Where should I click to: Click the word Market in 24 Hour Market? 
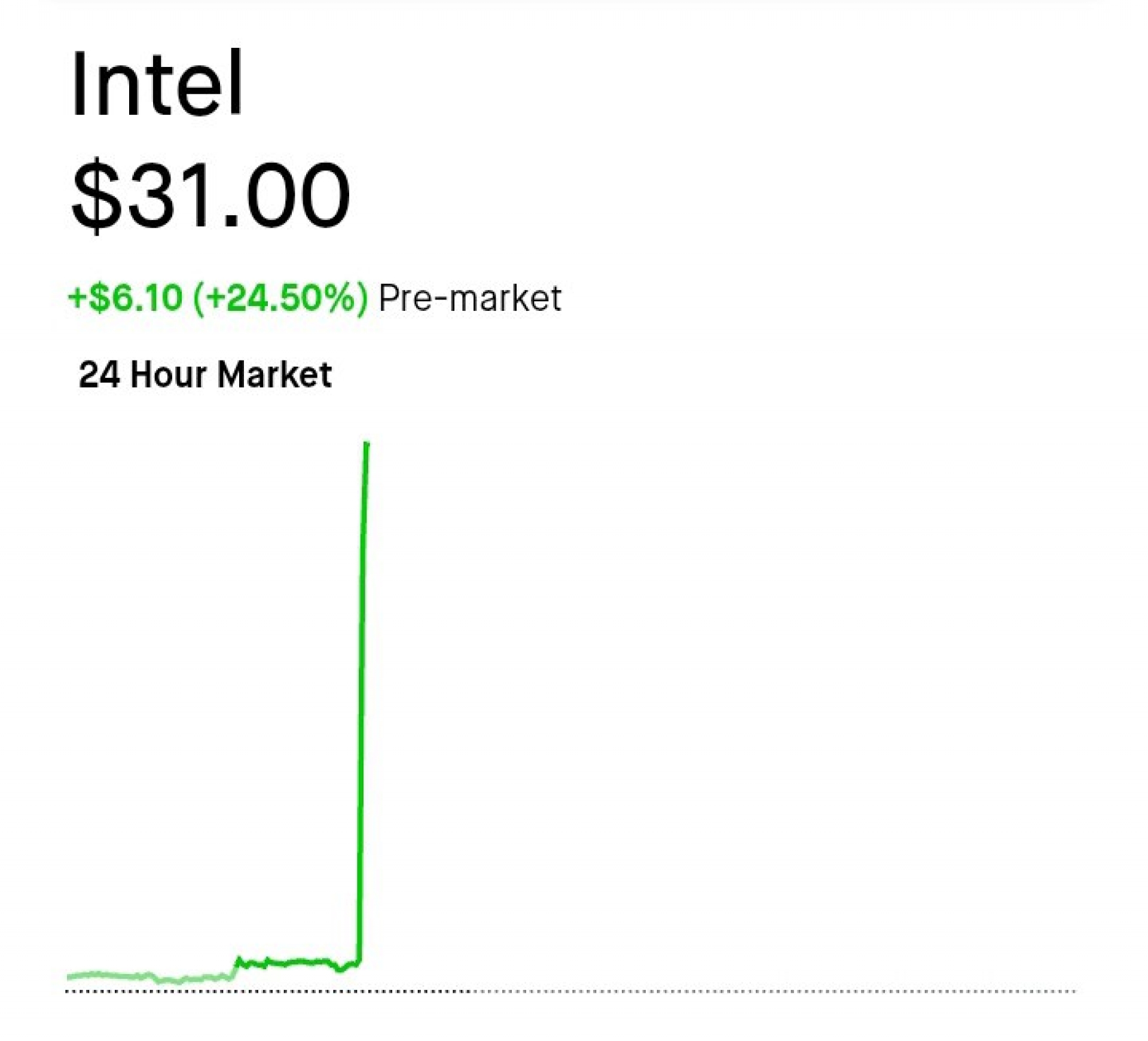tap(274, 375)
